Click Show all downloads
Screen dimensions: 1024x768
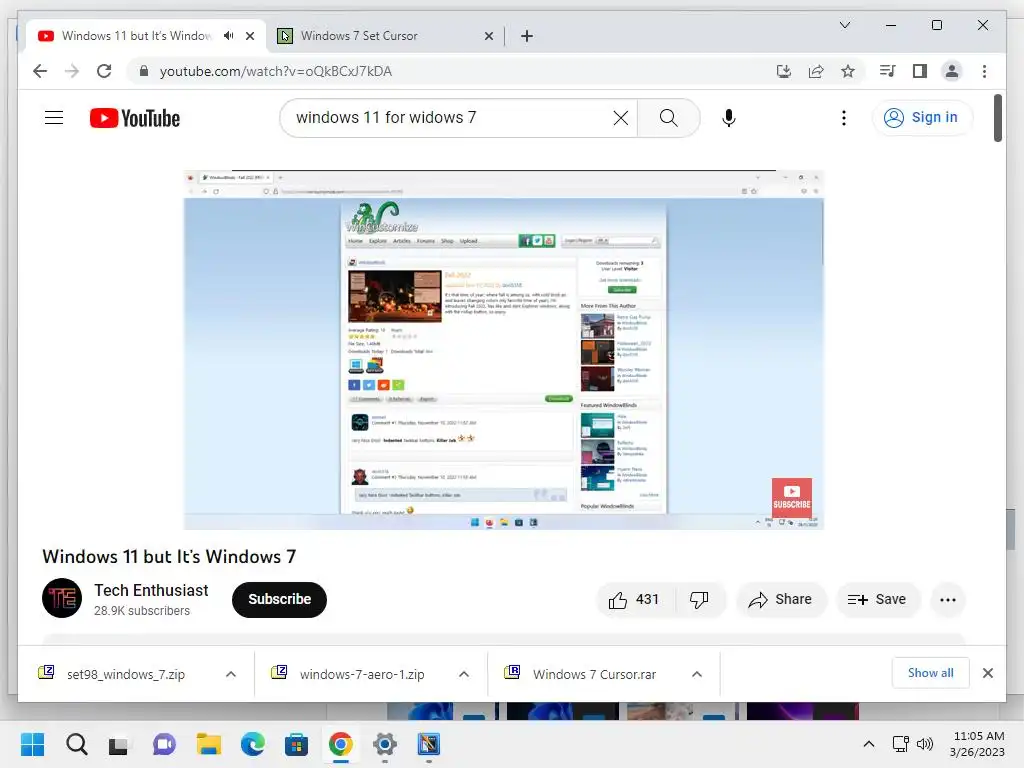click(x=930, y=673)
